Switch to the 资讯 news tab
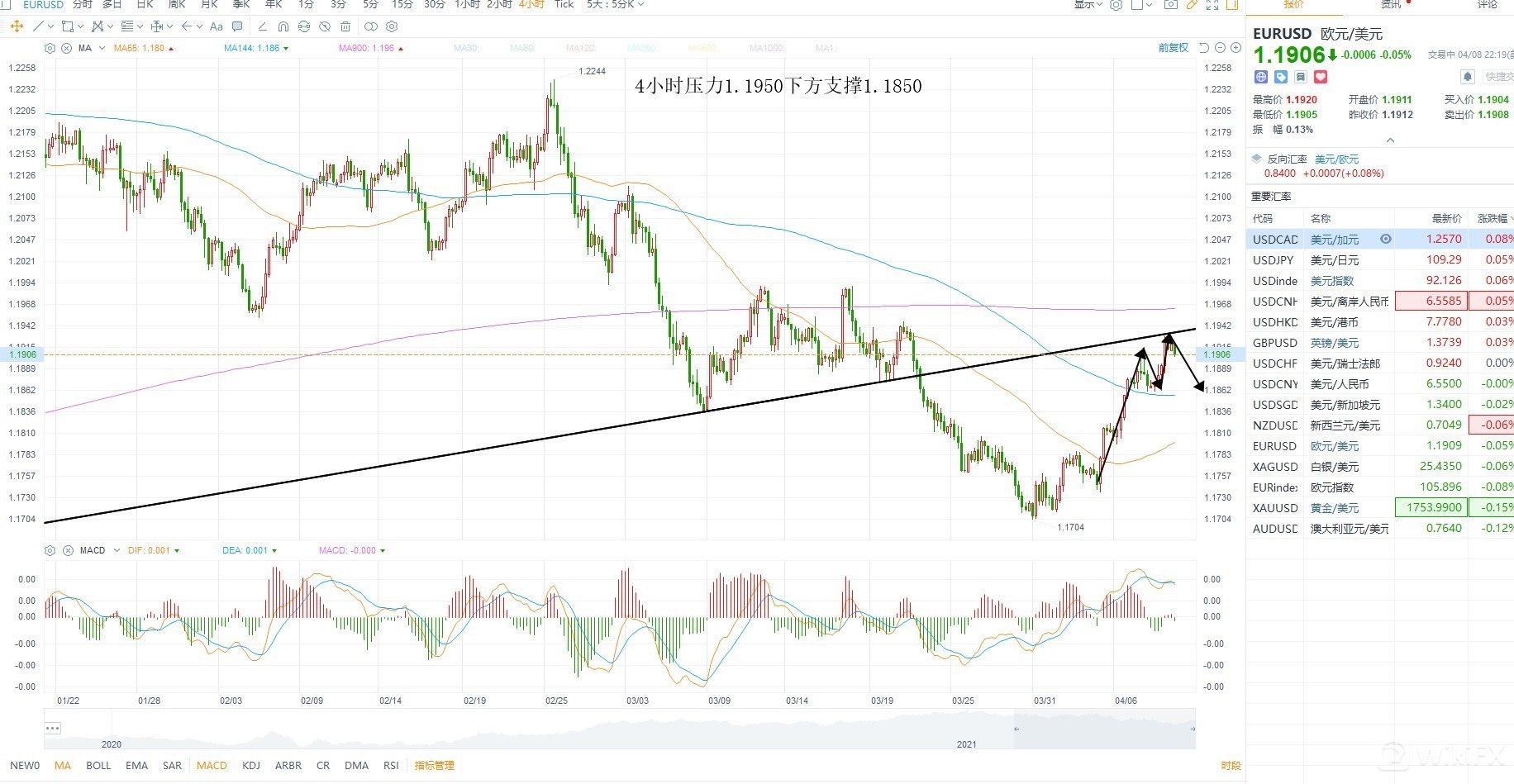This screenshot has width=1514, height=784. [1392, 5]
